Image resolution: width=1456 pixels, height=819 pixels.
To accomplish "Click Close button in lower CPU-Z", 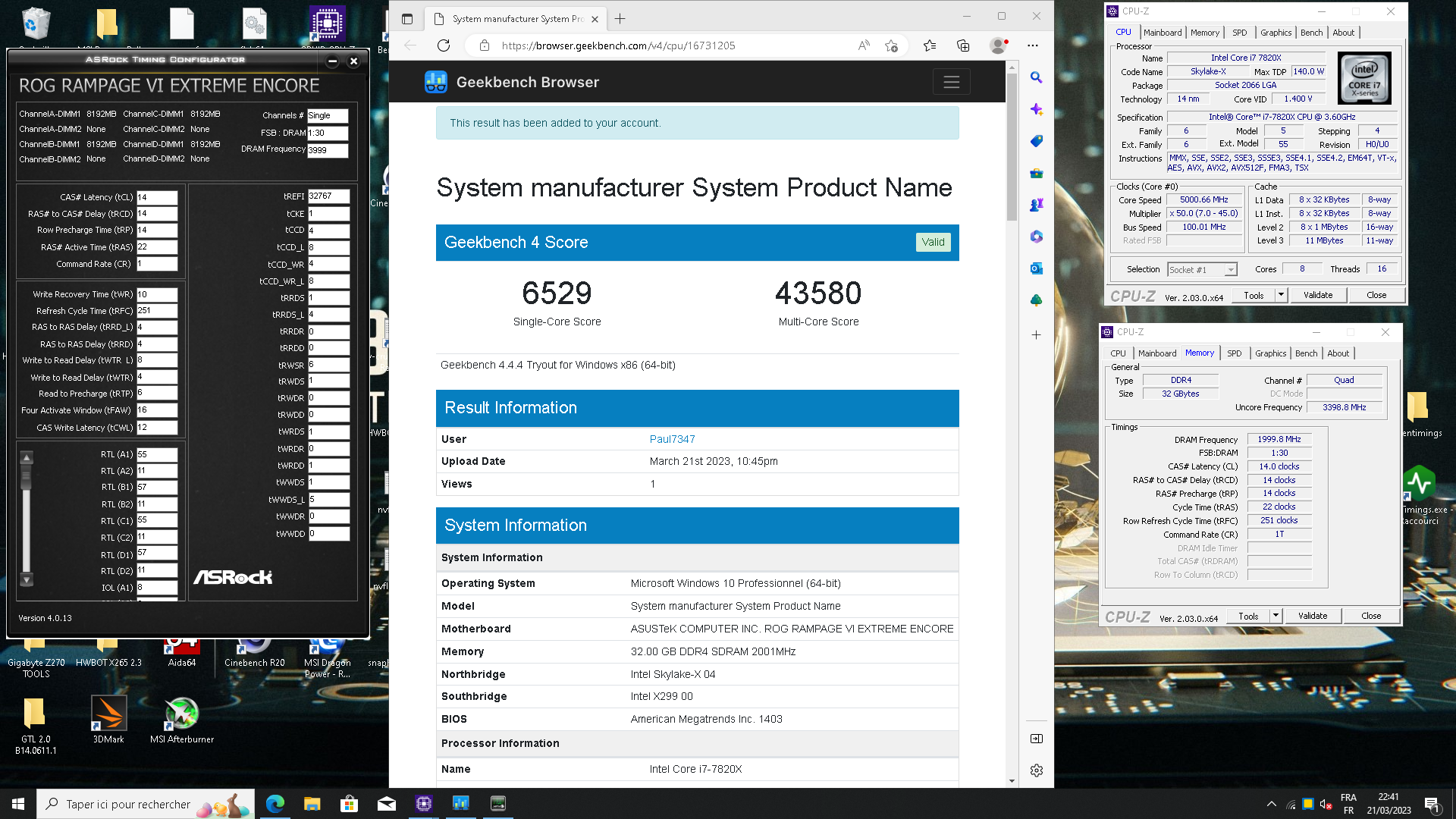I will pos(1371,616).
